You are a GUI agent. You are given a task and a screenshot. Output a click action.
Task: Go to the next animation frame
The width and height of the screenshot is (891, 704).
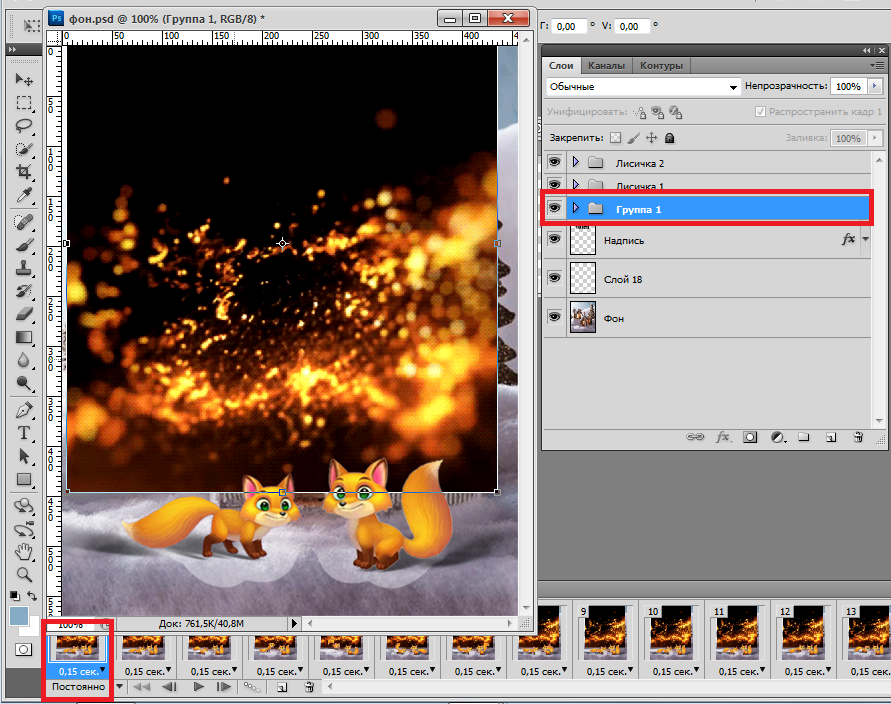[x=224, y=687]
